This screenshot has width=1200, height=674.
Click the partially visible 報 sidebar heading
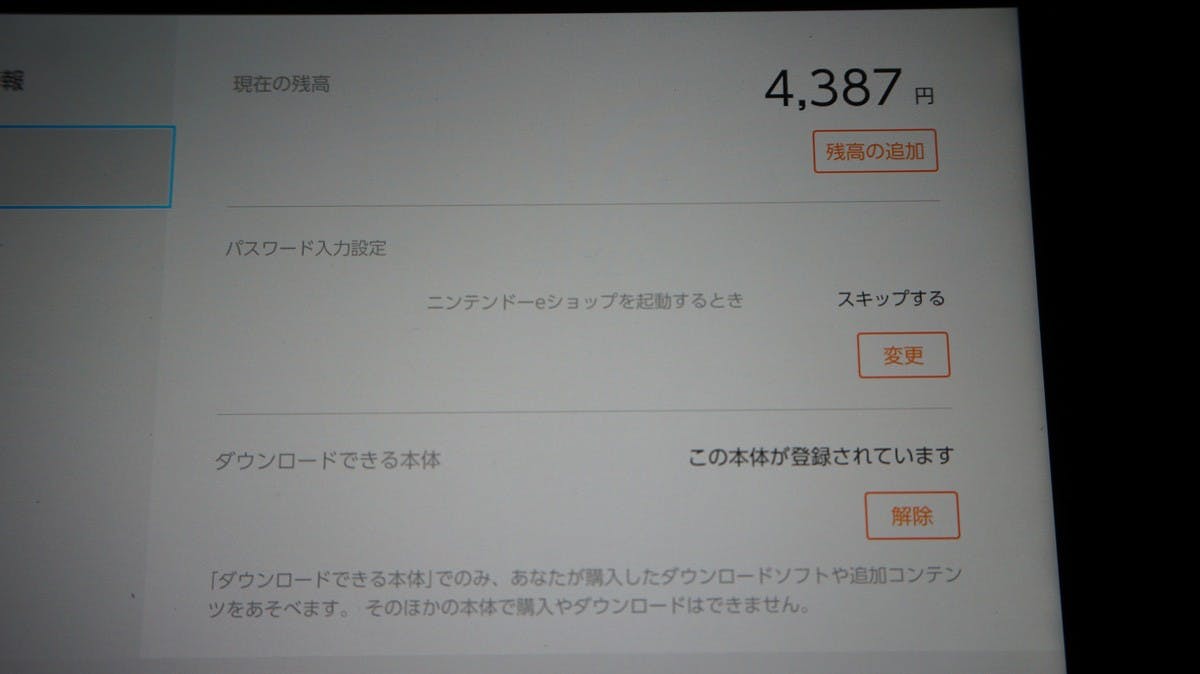(x=10, y=81)
